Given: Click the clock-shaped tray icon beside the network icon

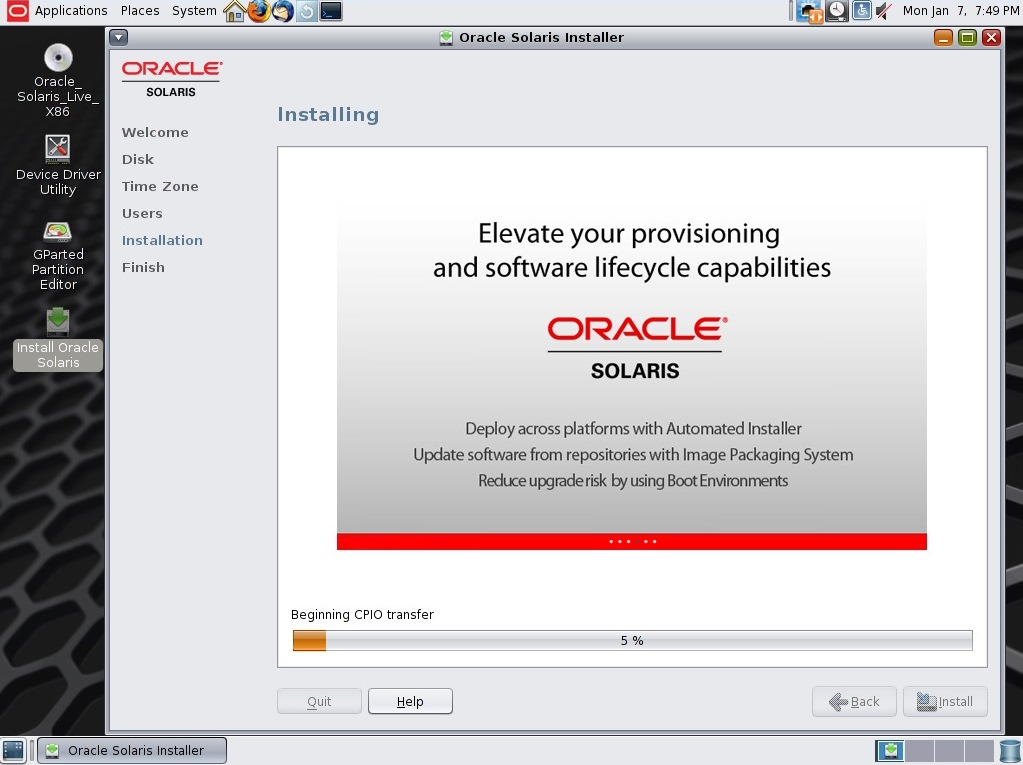Looking at the screenshot, I should tap(837, 11).
